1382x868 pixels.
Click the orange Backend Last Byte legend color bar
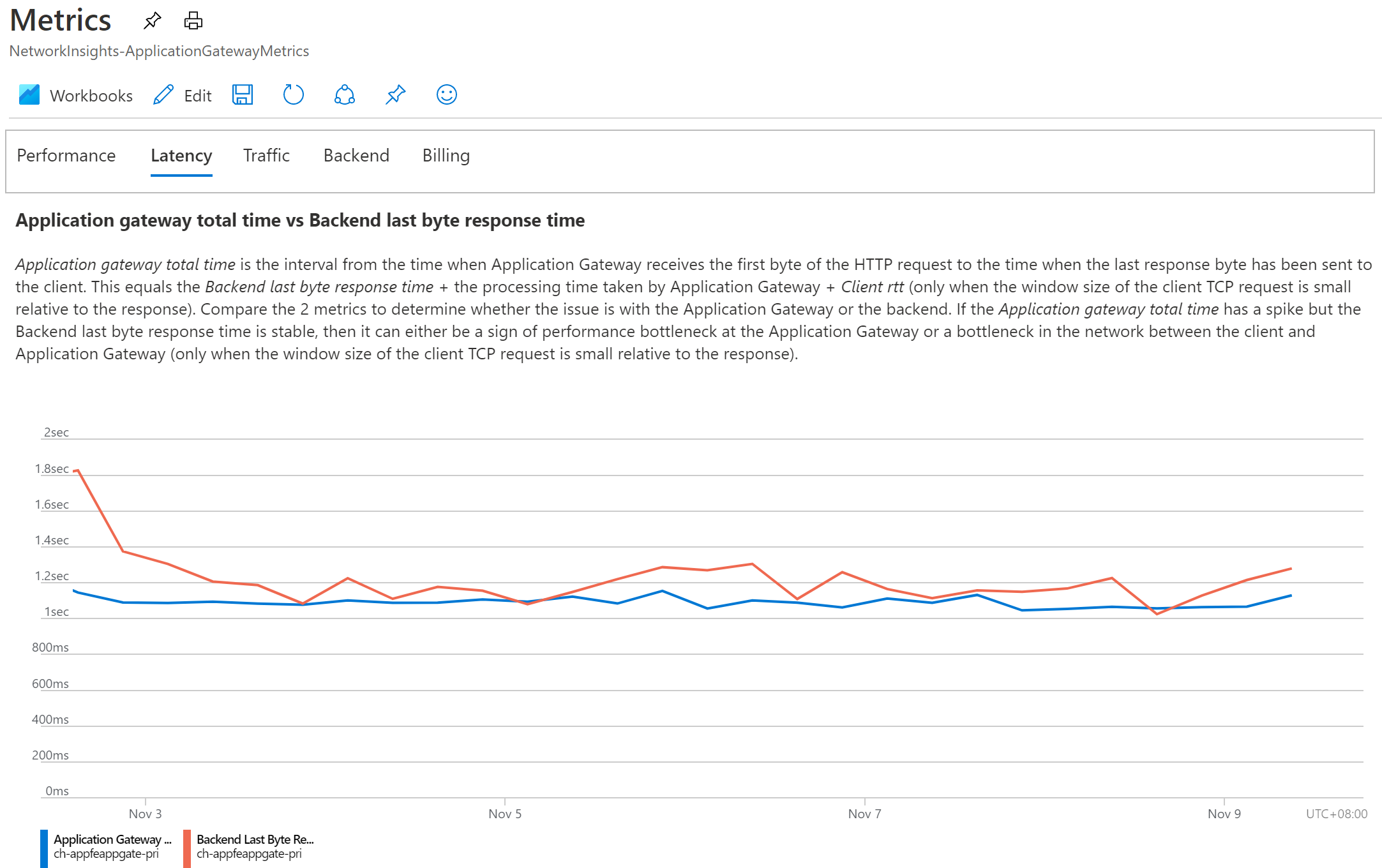(187, 848)
